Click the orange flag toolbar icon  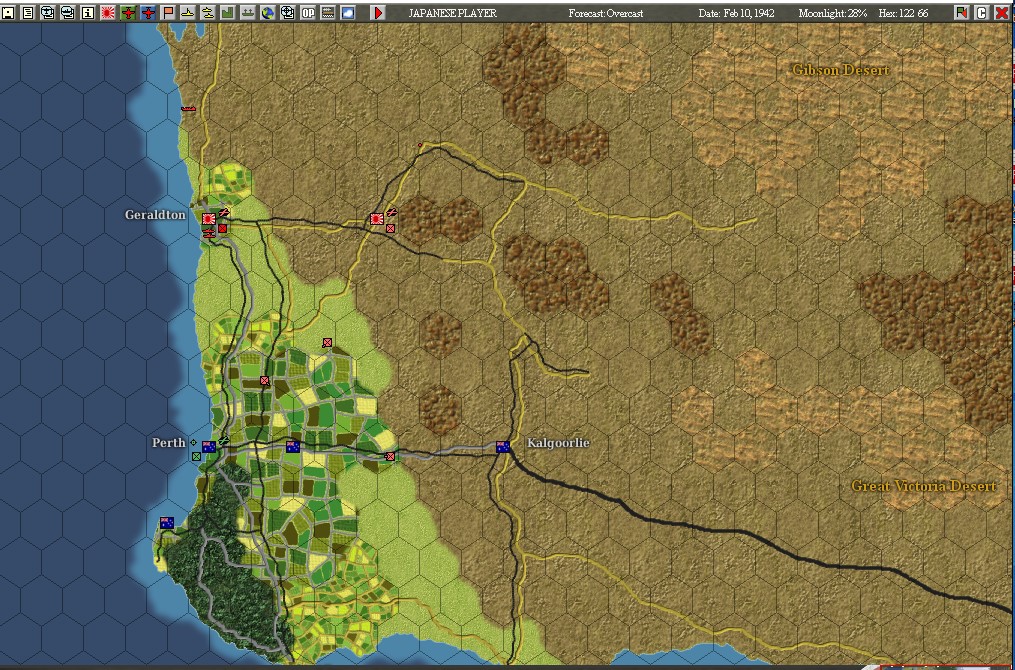[168, 12]
